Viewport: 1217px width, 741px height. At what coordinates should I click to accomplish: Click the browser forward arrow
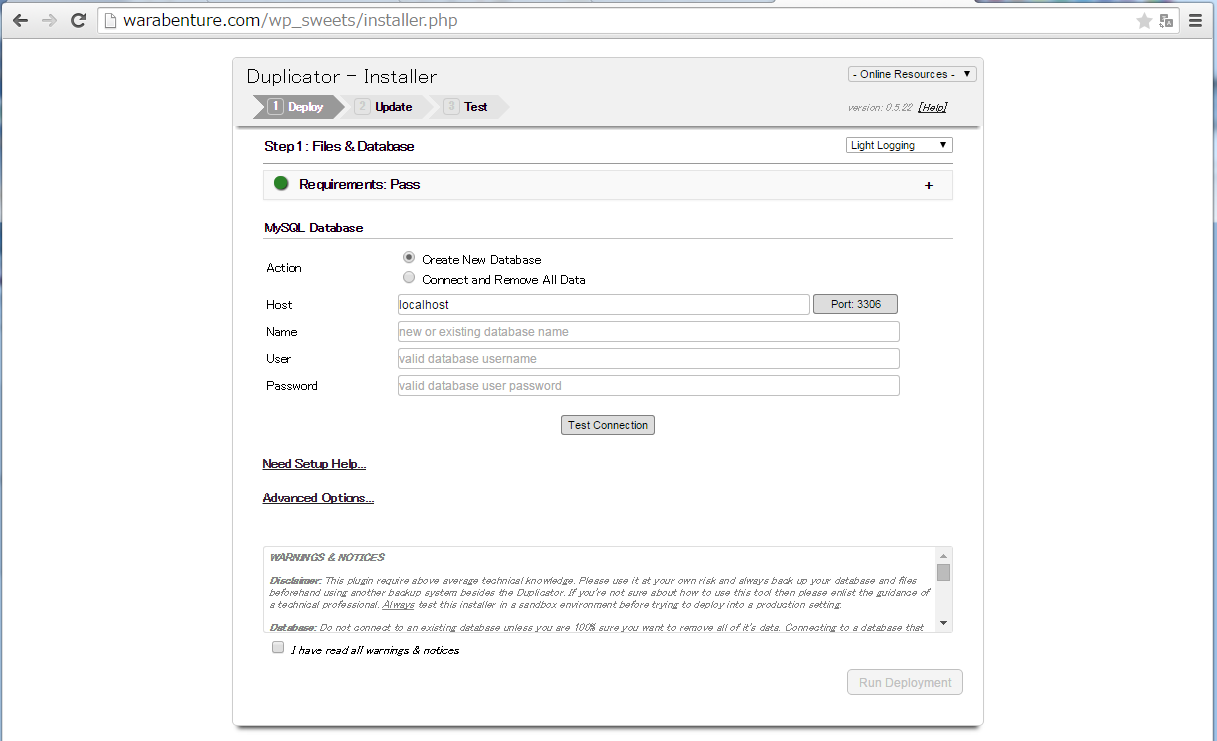click(x=49, y=20)
